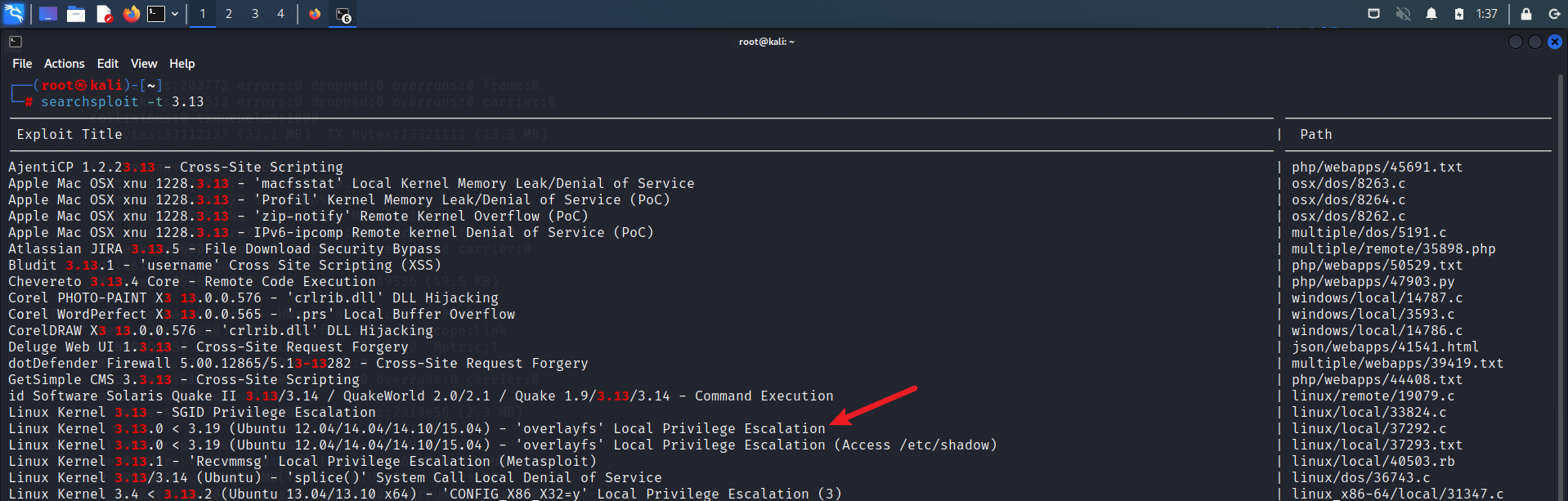Lock the screen with padlock icon
1568x501 pixels.
[x=1525, y=14]
